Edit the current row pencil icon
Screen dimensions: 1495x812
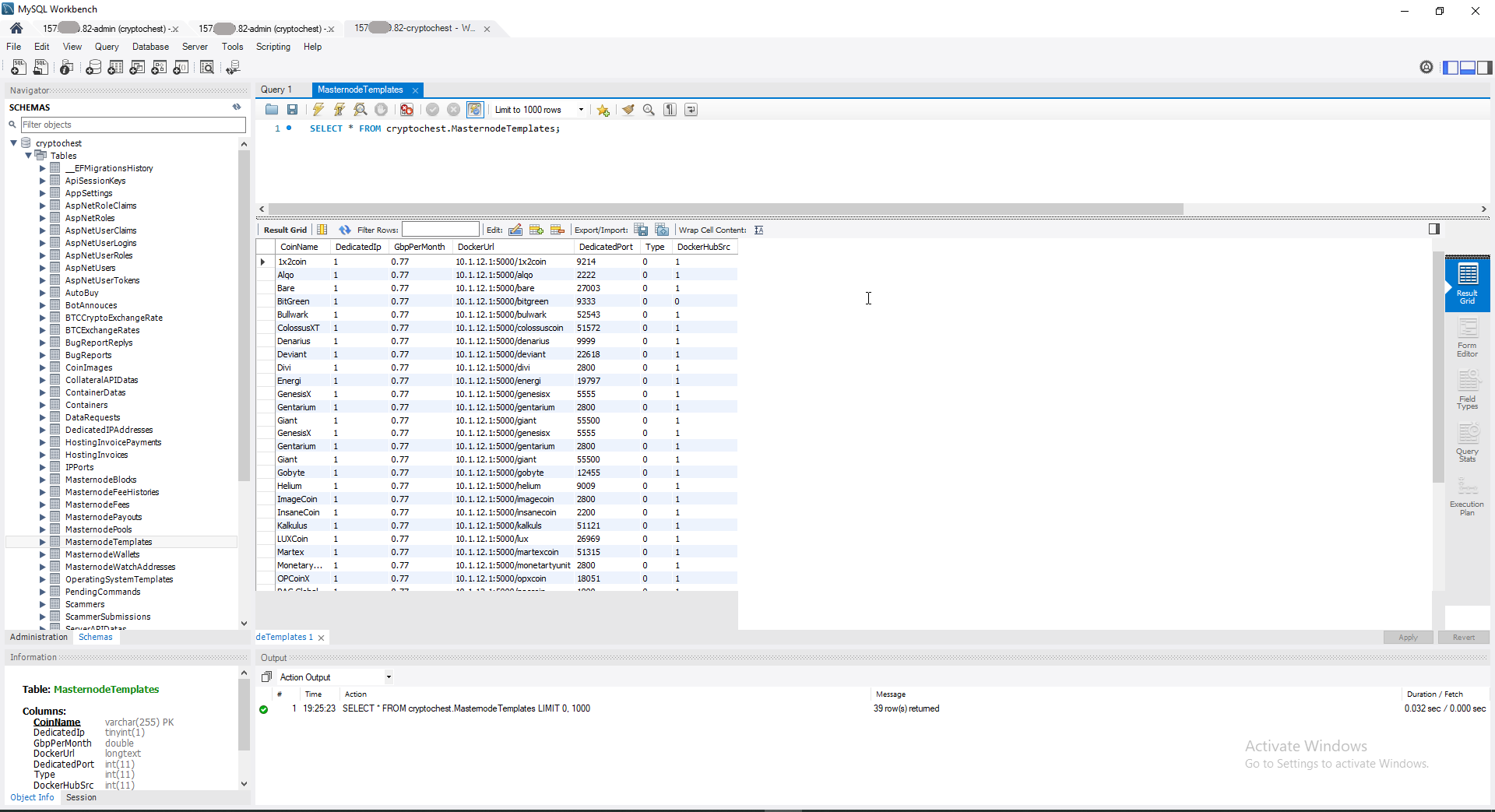[515, 230]
